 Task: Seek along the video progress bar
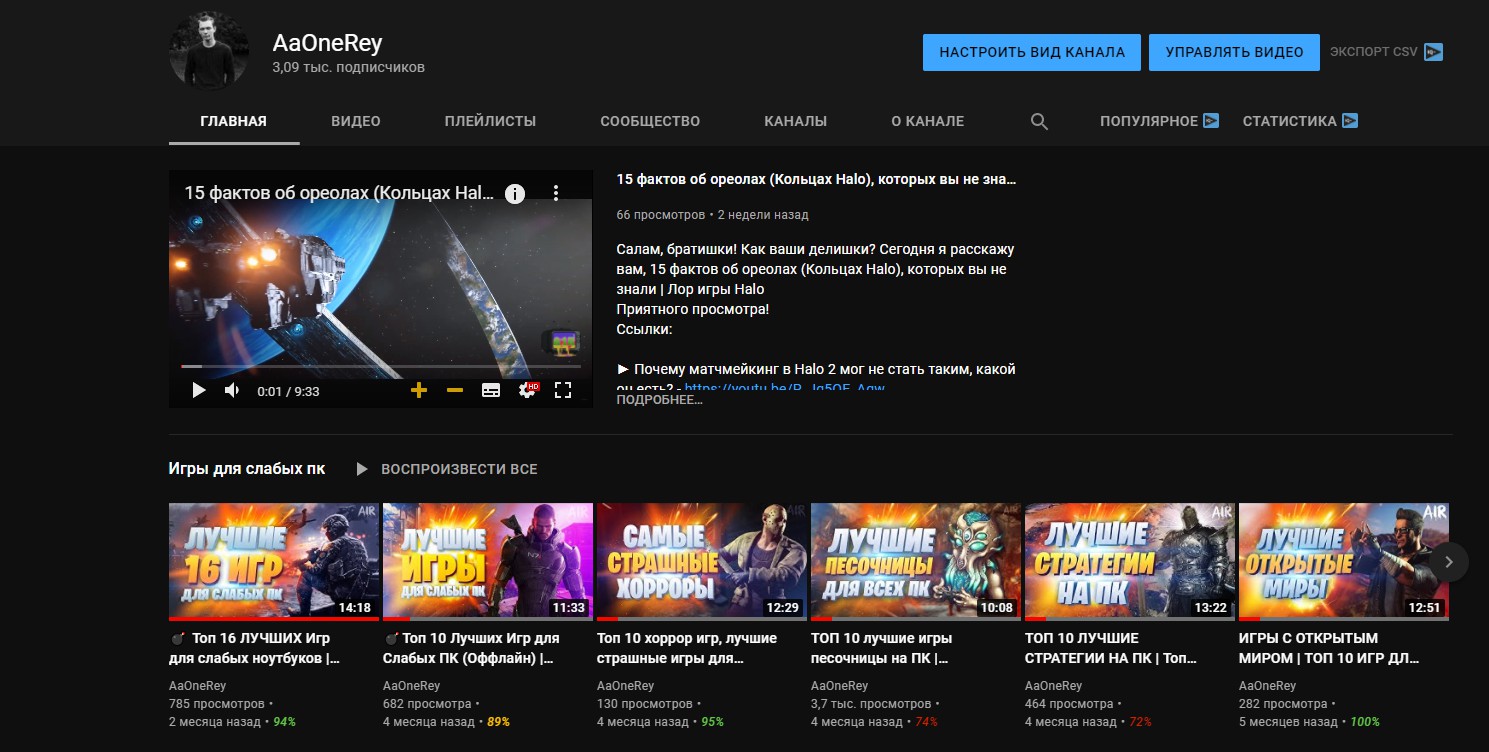(381, 366)
